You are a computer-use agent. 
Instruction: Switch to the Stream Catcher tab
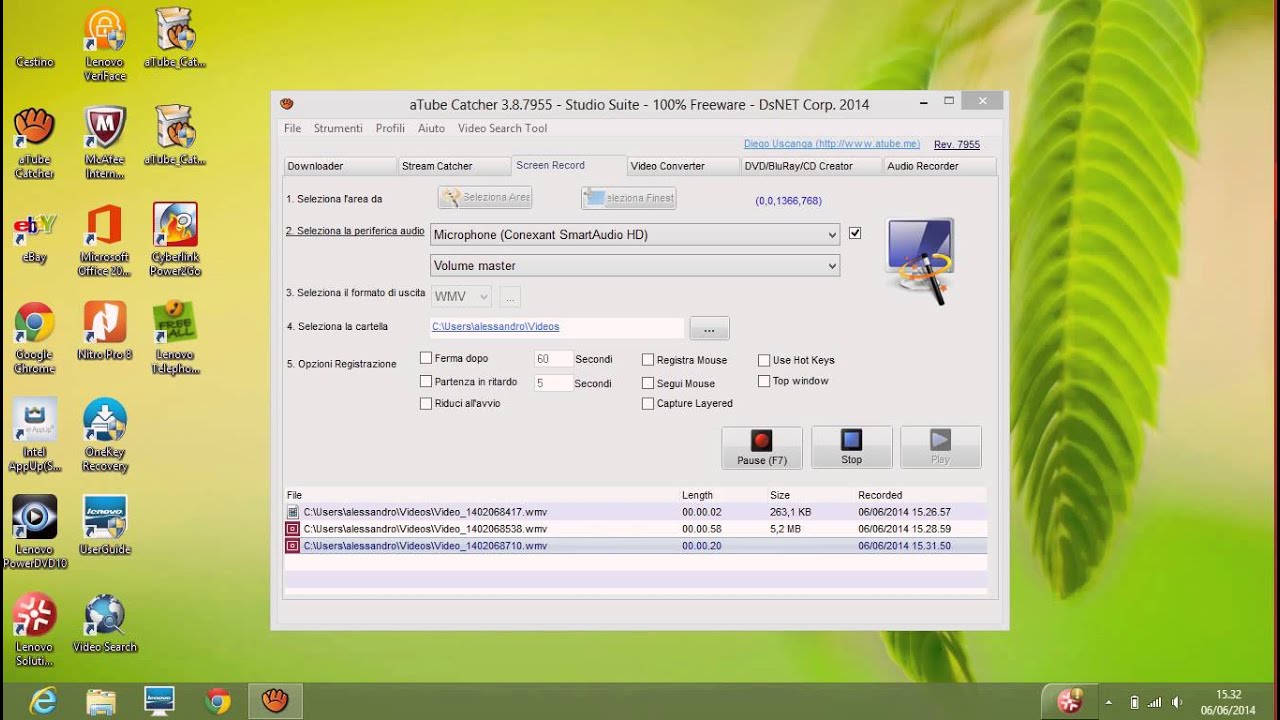click(x=455, y=166)
